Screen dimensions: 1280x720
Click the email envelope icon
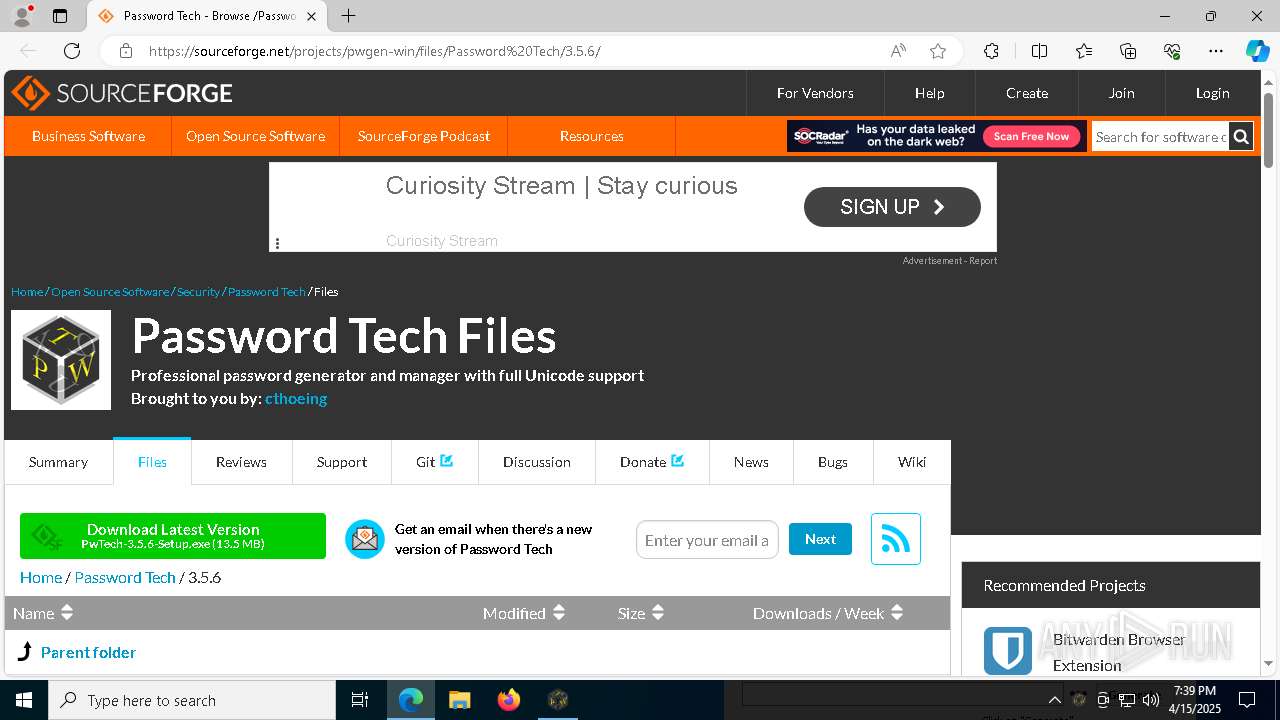point(365,539)
